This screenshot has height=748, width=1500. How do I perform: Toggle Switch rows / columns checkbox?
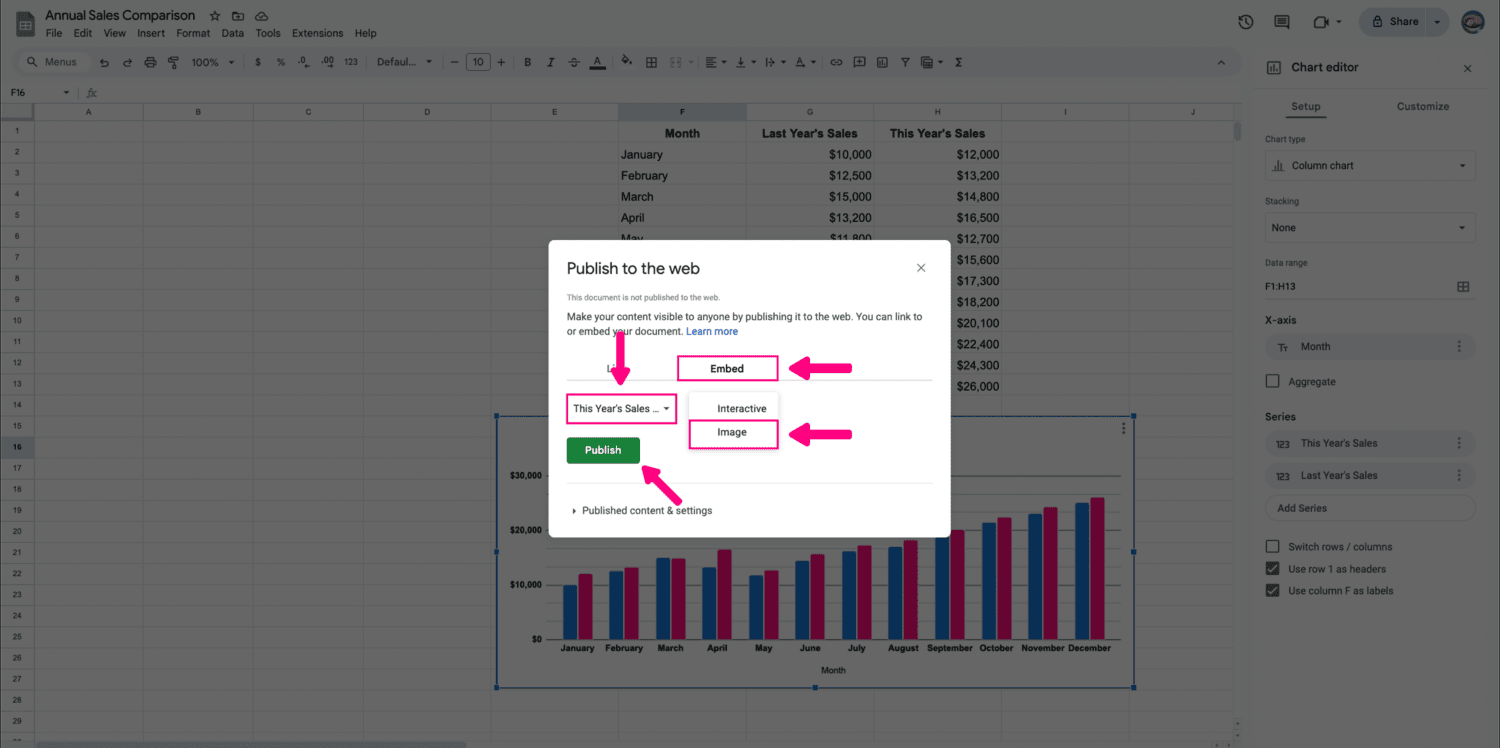(x=1272, y=546)
